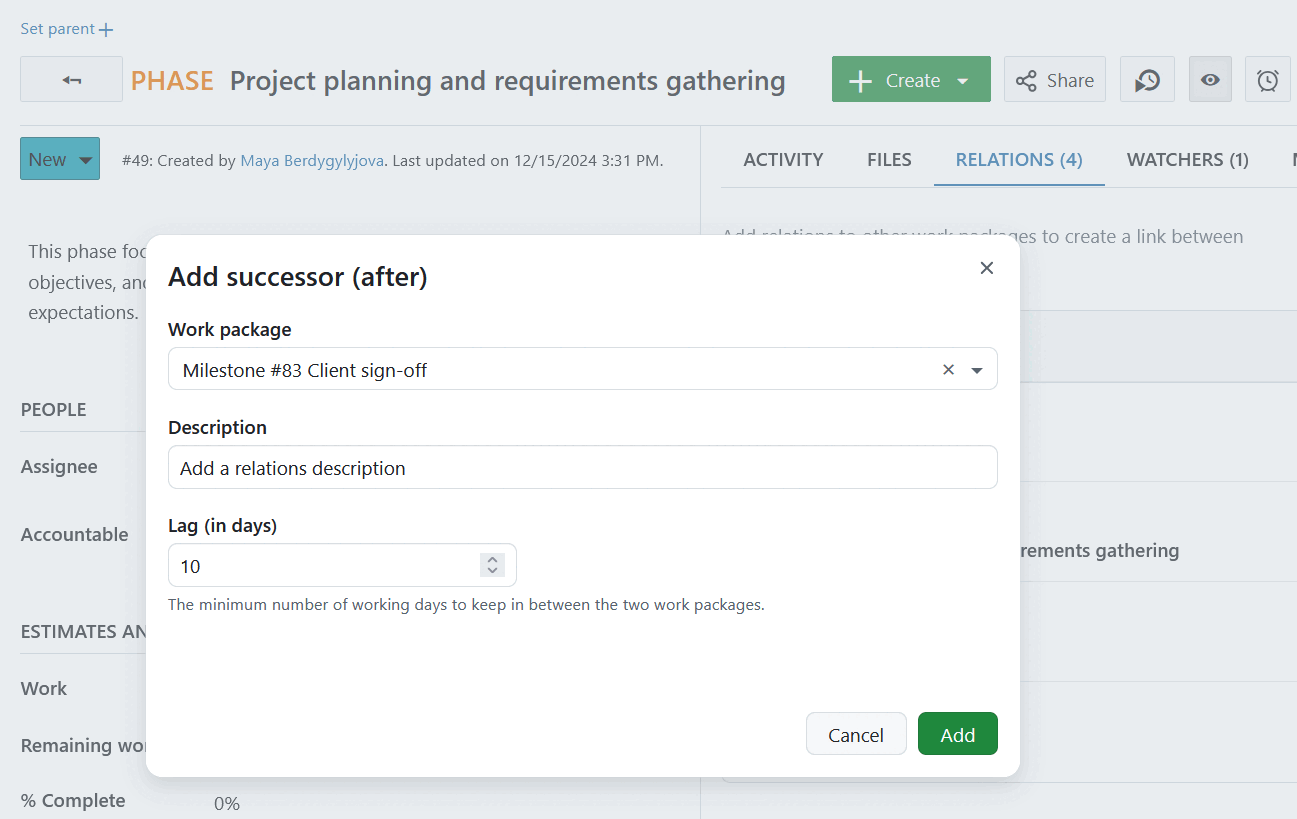
Task: Click the plus icon next to Set parent
Action: (104, 27)
